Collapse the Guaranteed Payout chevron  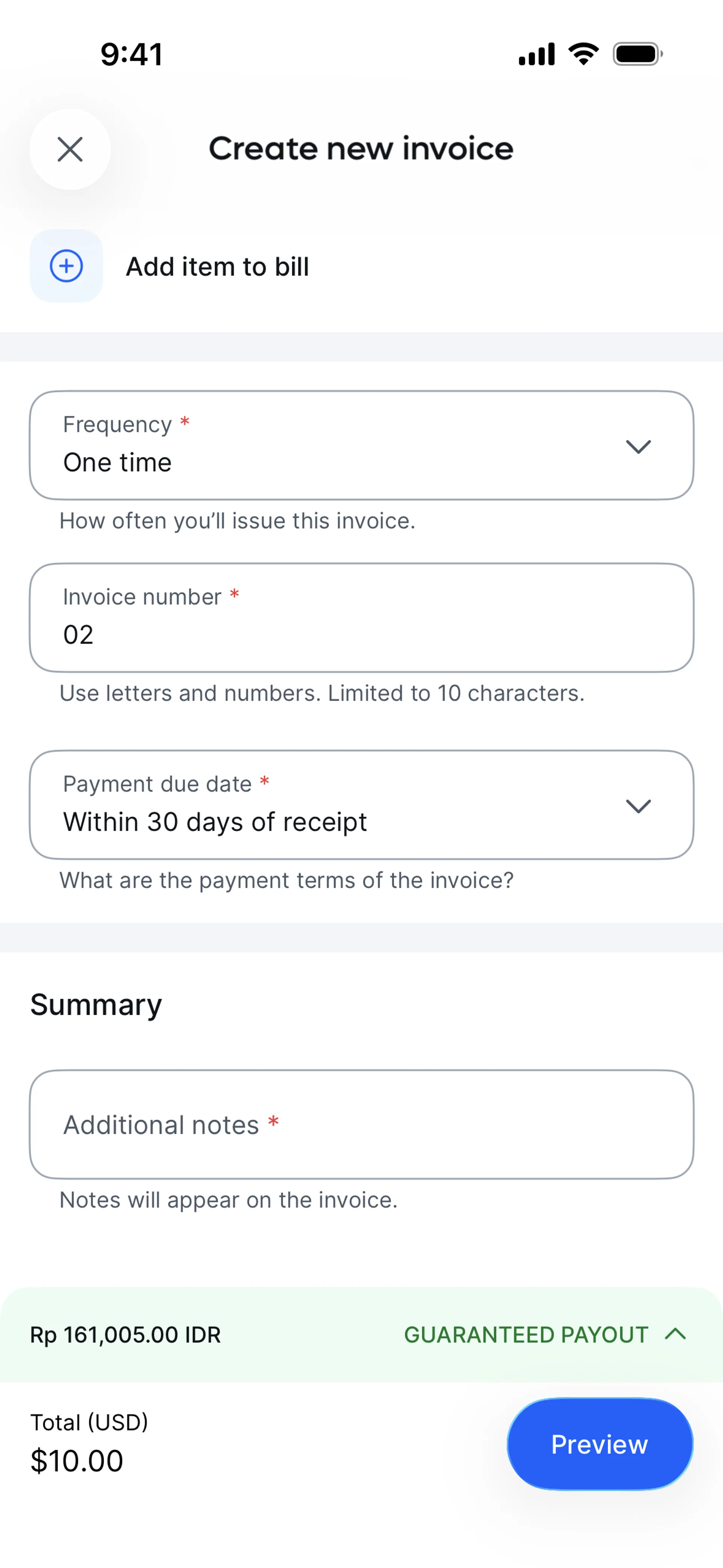[x=676, y=1334]
